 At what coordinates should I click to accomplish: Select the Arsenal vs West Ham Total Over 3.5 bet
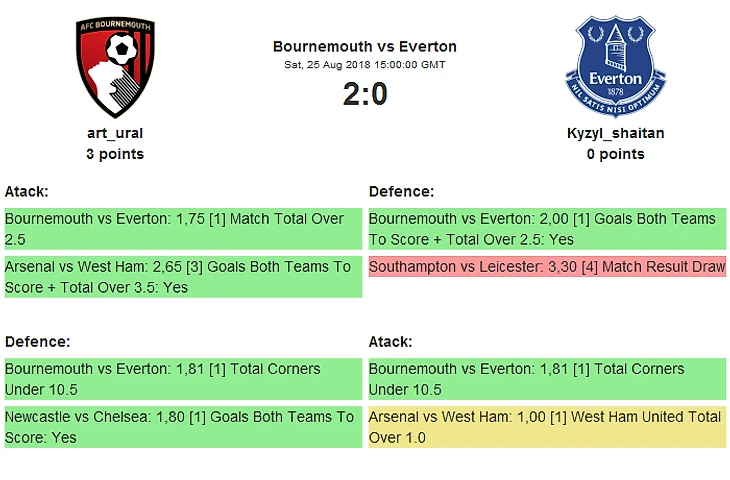[x=182, y=277]
